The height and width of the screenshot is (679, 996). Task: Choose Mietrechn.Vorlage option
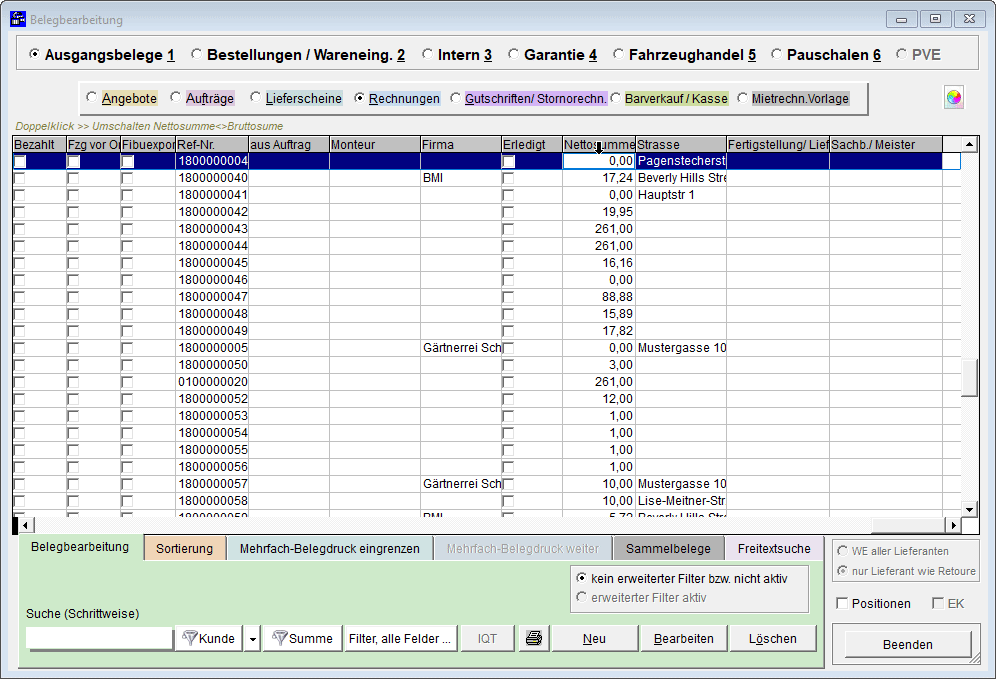point(742,98)
